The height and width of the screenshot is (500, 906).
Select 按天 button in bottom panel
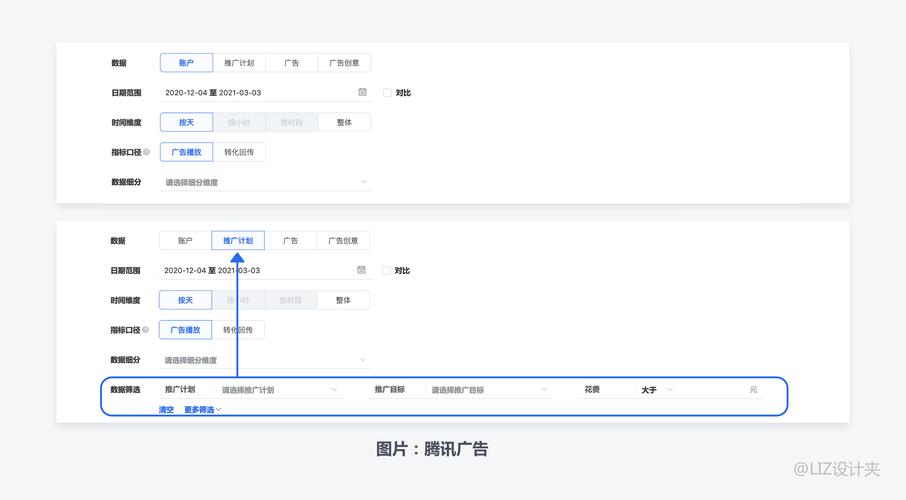click(x=185, y=300)
